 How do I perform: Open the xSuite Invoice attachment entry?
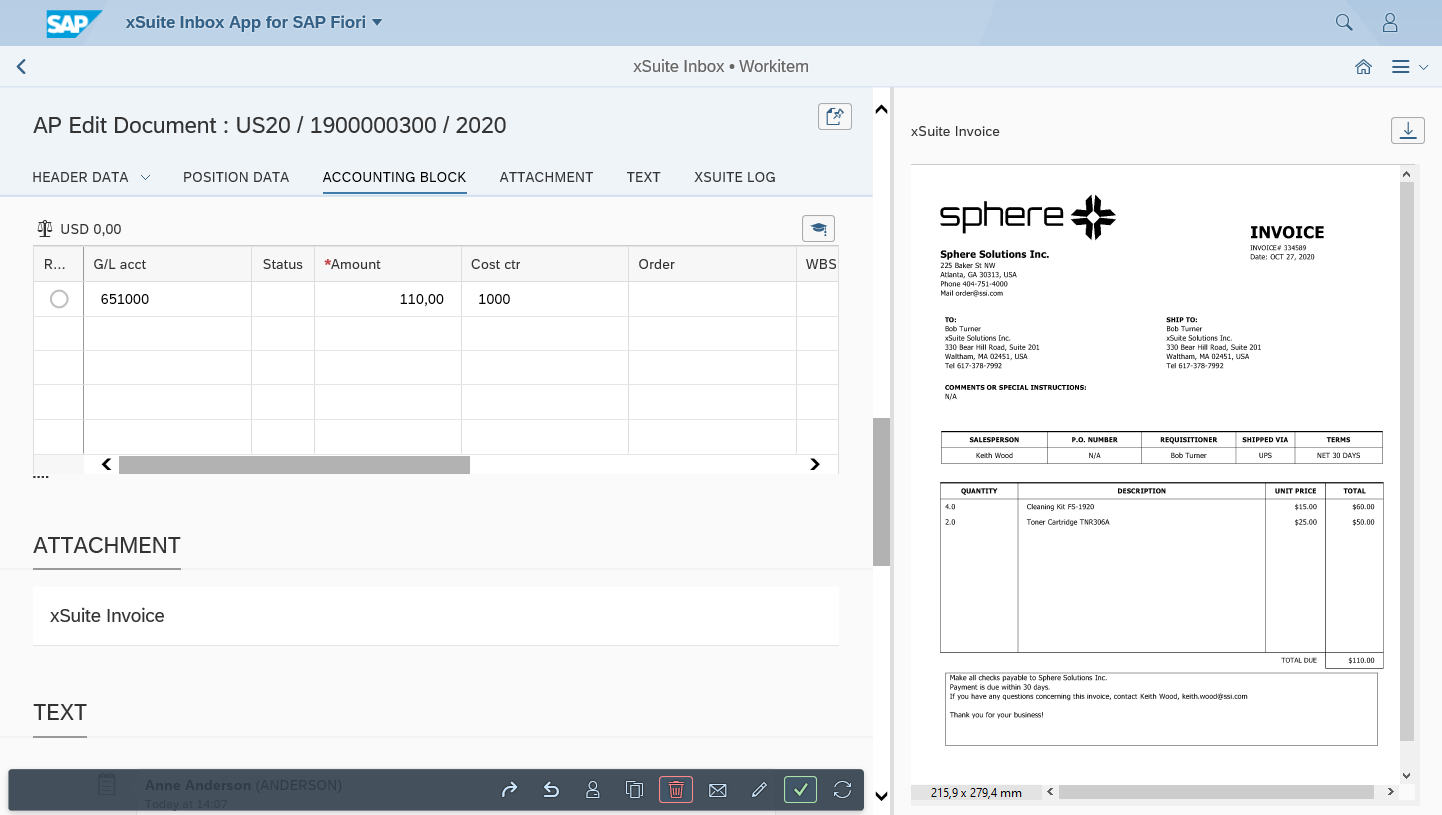pyautogui.click(x=108, y=616)
